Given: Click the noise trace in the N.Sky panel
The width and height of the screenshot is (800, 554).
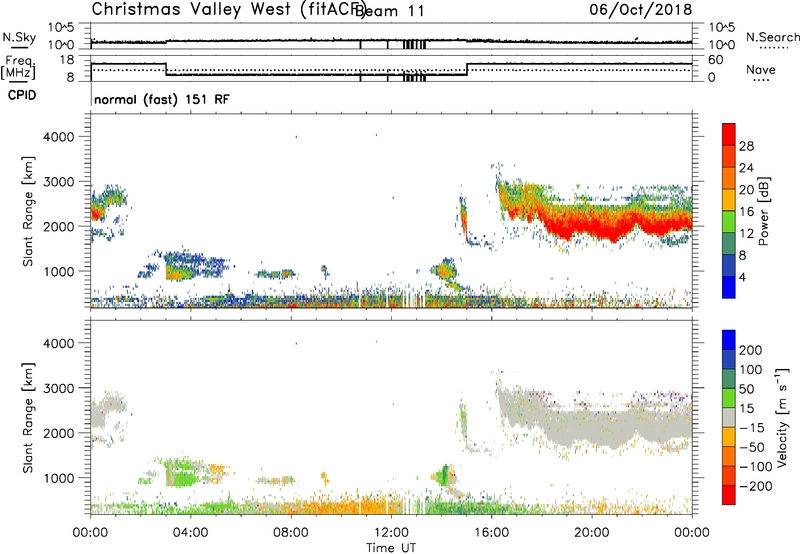Looking at the screenshot, I should coord(391,40).
